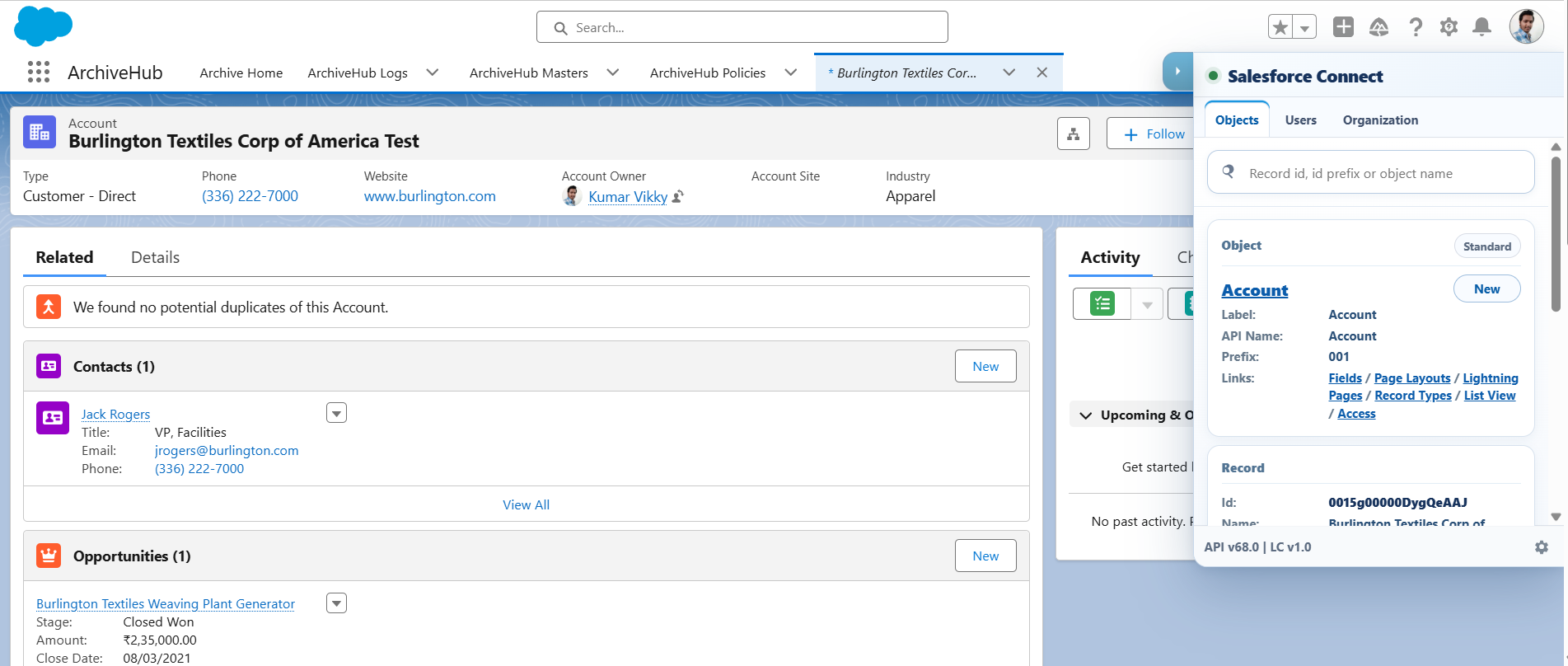Expand the ArchiveHub Logs menu chevron

(433, 73)
